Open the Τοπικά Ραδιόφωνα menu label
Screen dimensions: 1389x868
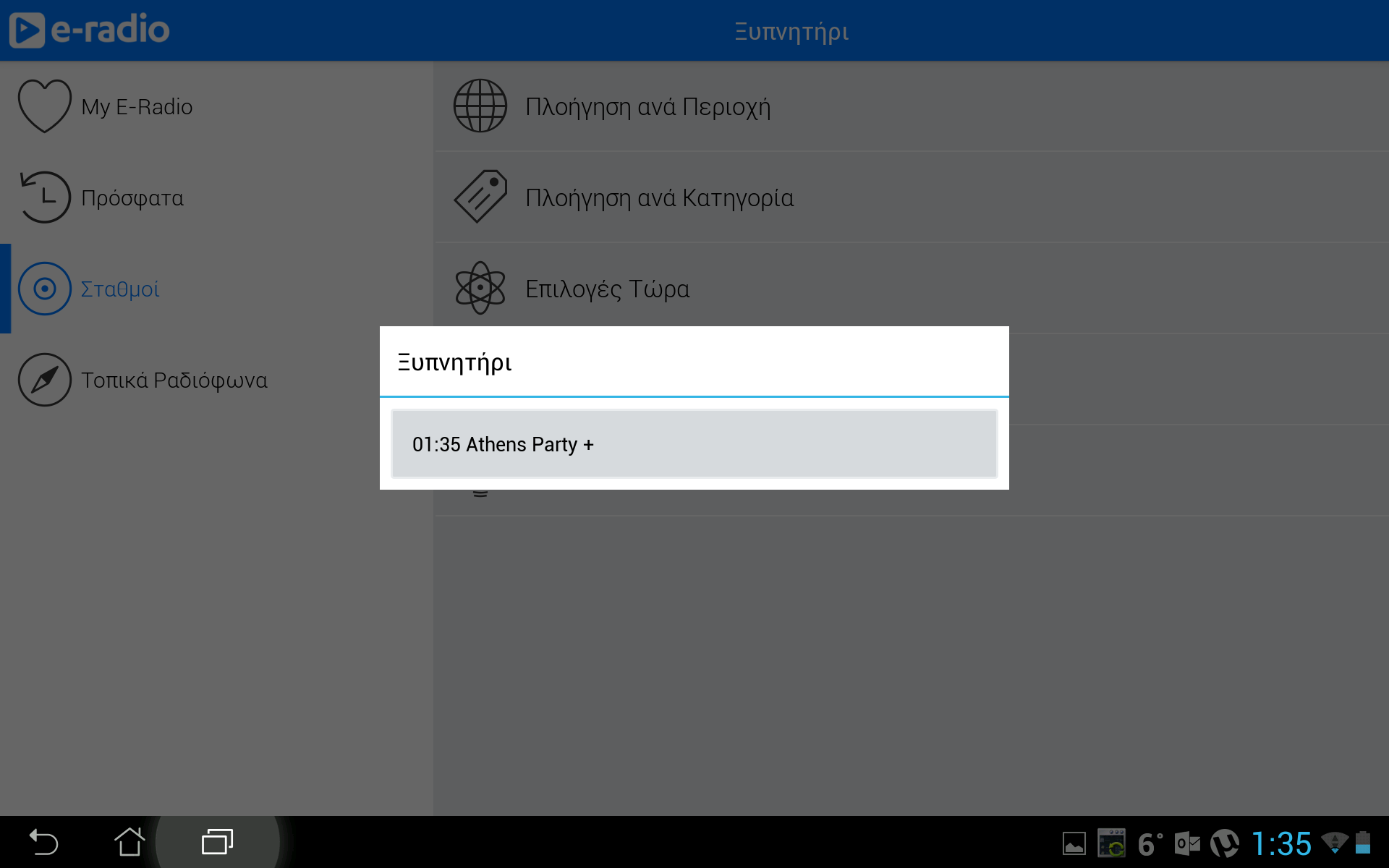[174, 380]
